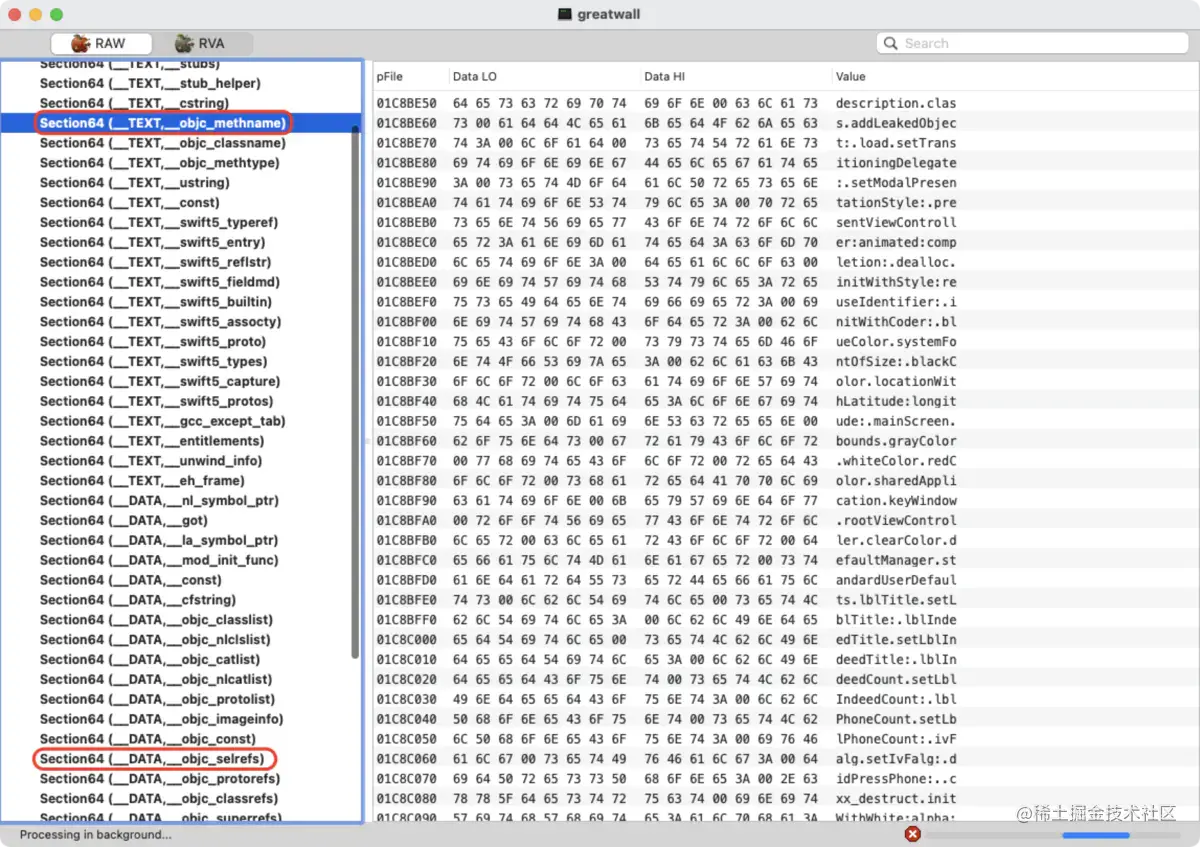The height and width of the screenshot is (847, 1200).
Task: Select Section64 (__TEXT,__unwind_info)
Action: (x=151, y=461)
